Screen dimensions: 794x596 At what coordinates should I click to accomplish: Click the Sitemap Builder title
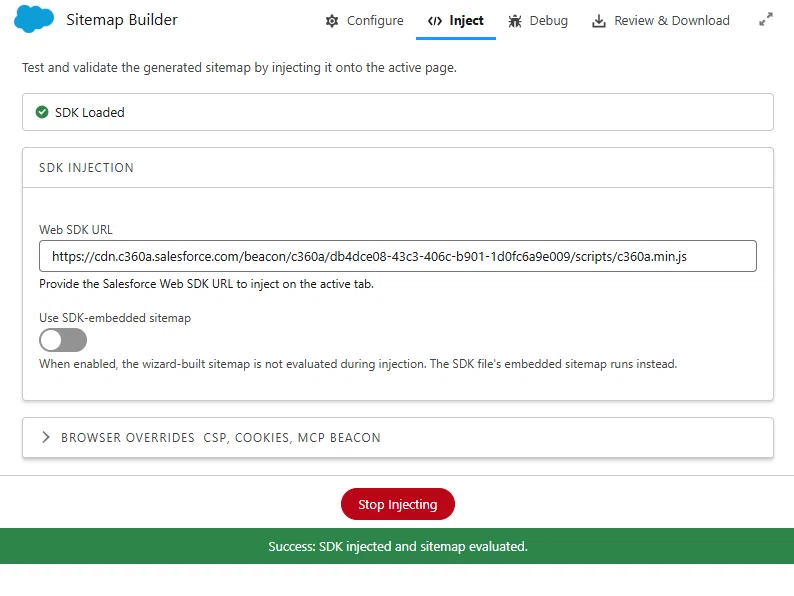coord(122,20)
